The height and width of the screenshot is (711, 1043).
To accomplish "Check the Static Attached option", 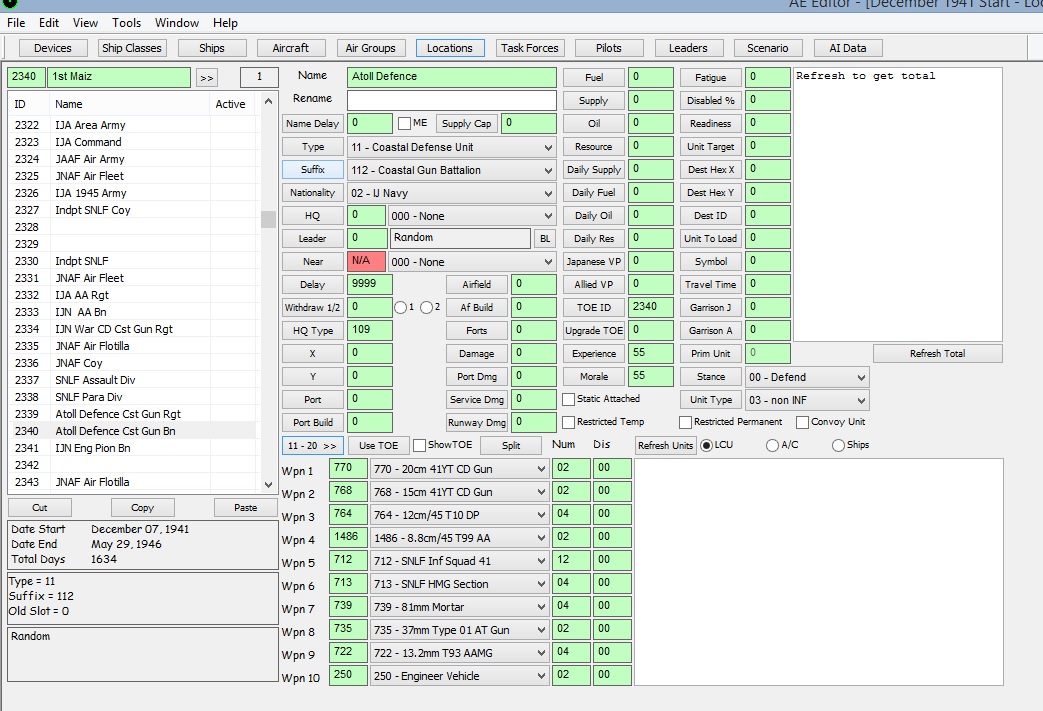I will click(568, 399).
